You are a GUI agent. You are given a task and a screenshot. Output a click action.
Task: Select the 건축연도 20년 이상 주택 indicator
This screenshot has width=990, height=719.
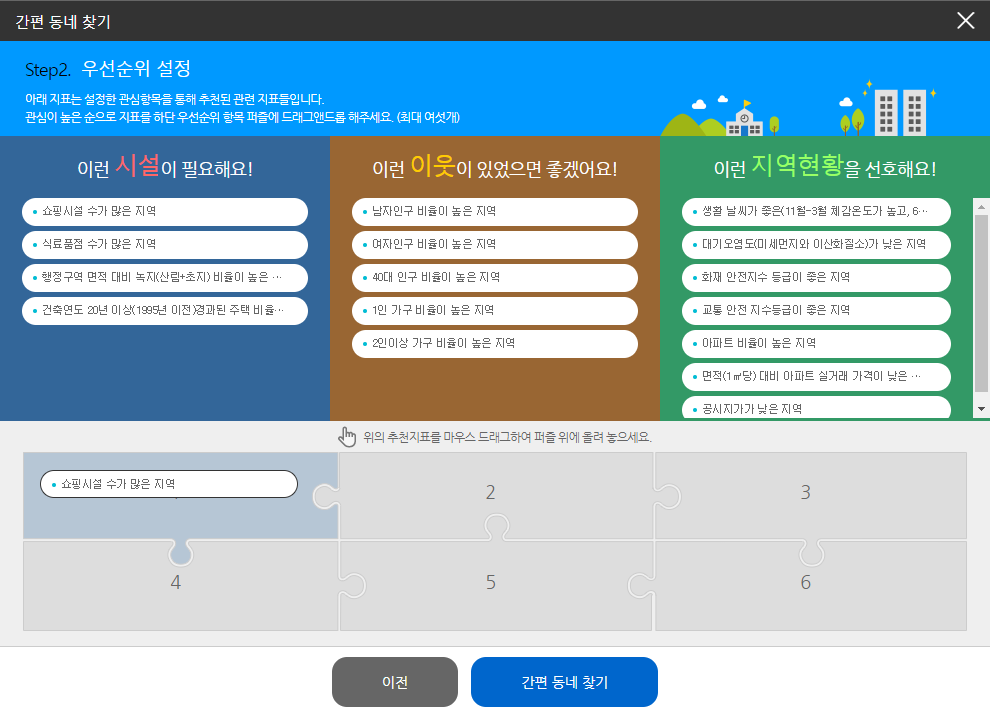point(163,311)
